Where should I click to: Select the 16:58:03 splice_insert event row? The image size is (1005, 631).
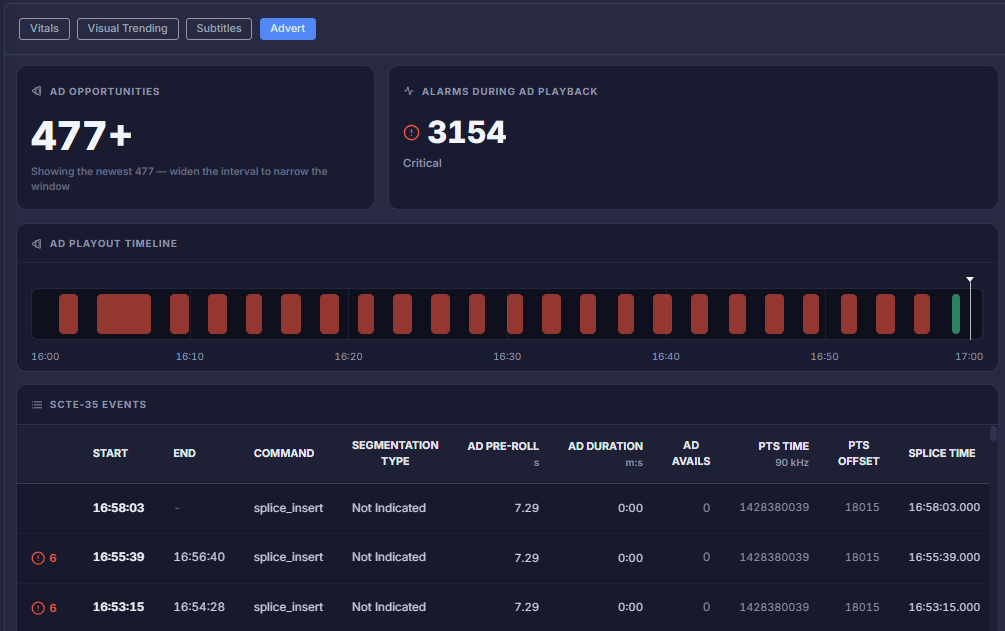[x=502, y=508]
